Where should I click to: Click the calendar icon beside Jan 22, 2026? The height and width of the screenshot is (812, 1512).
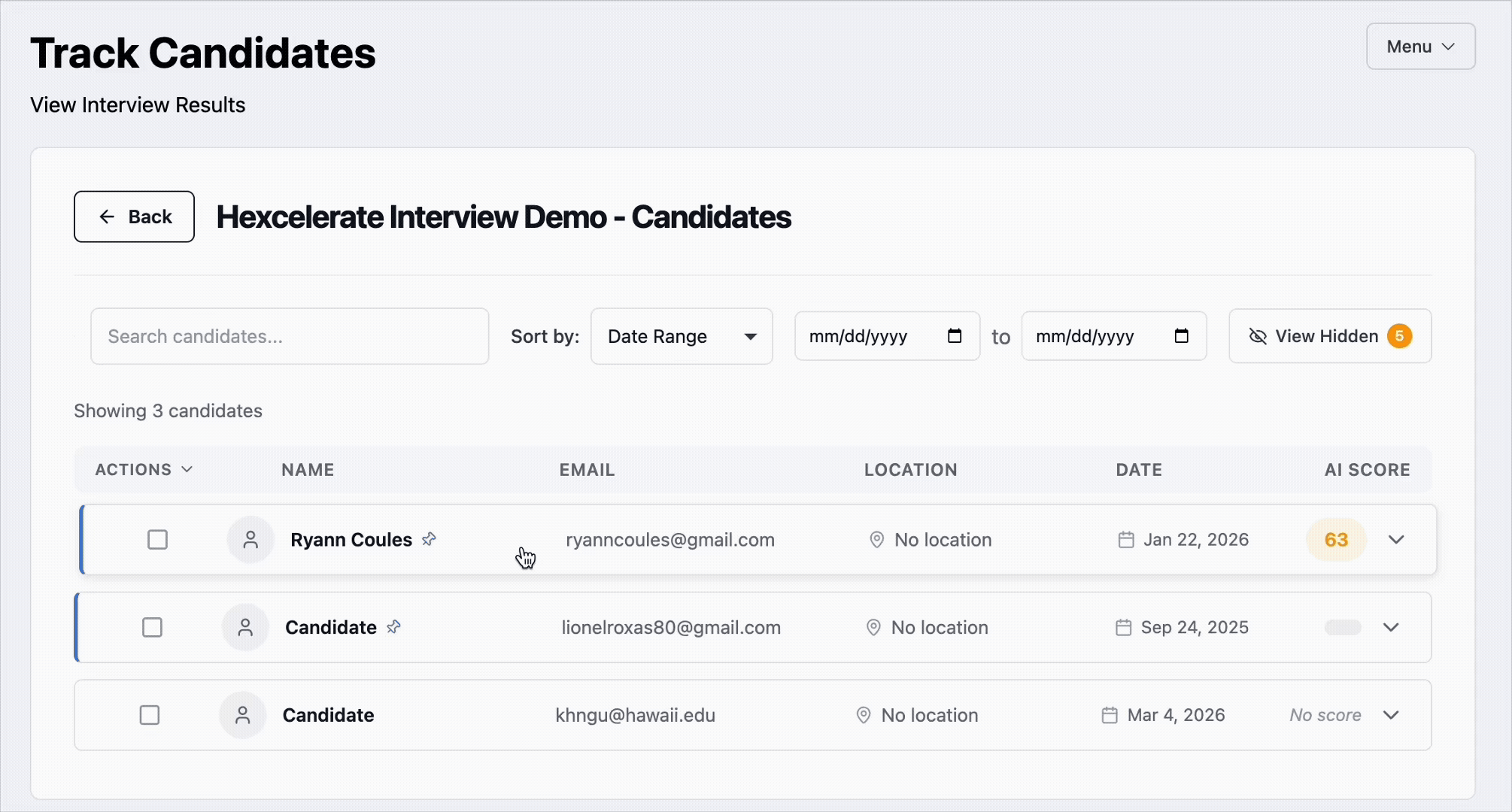(1126, 539)
